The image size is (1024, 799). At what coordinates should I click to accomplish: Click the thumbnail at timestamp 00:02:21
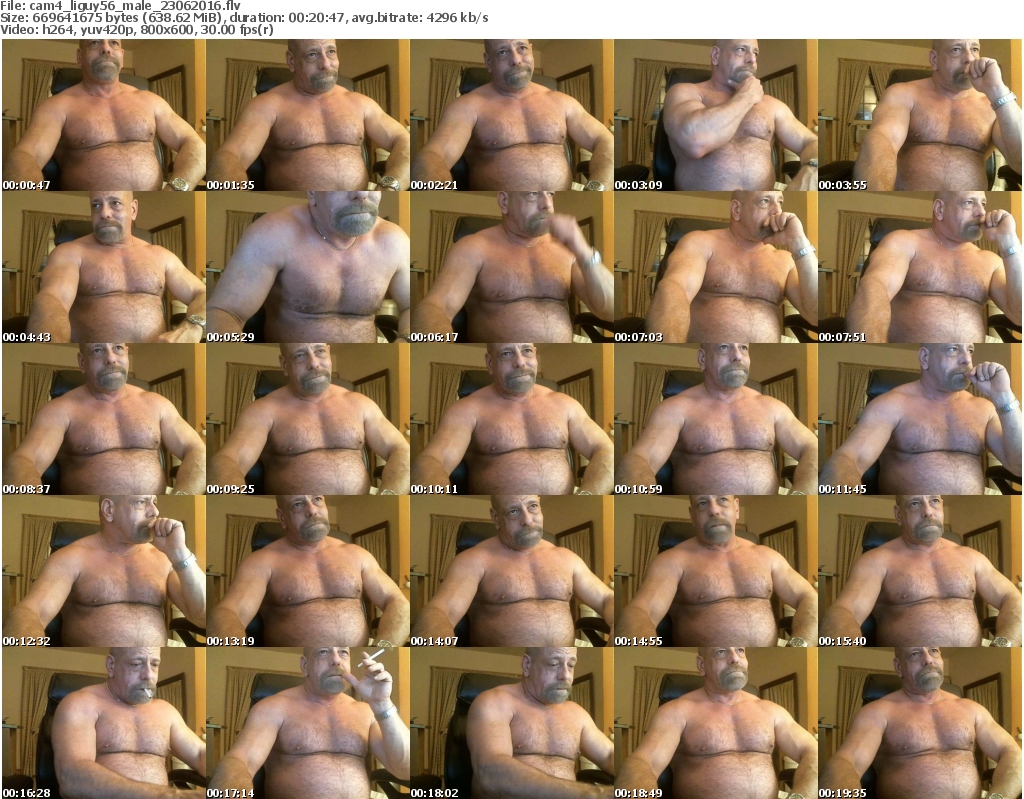[511, 115]
